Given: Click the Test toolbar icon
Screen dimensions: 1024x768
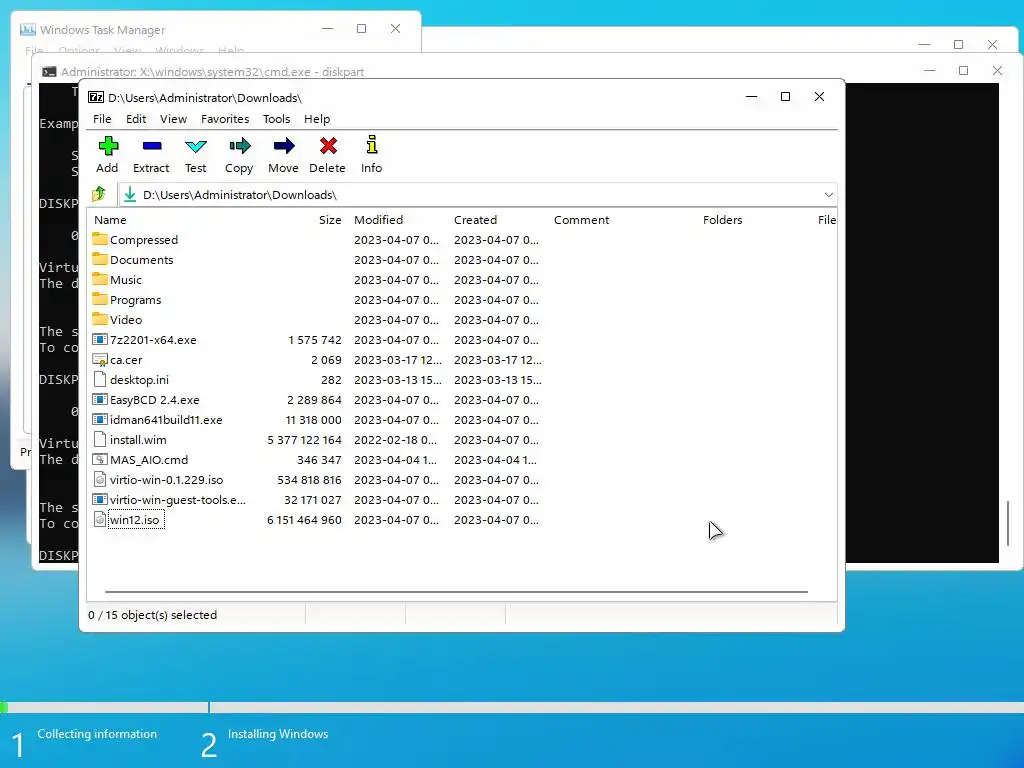Looking at the screenshot, I should (x=195, y=146).
